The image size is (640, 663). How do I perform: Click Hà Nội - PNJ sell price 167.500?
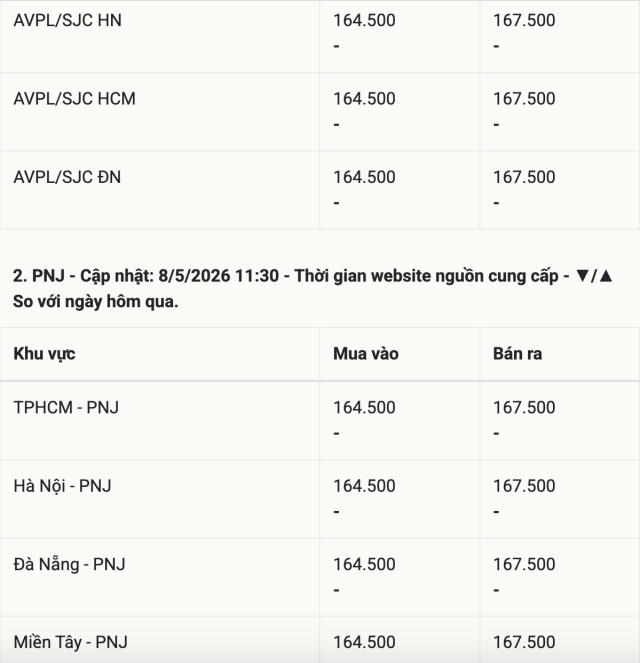[524, 486]
